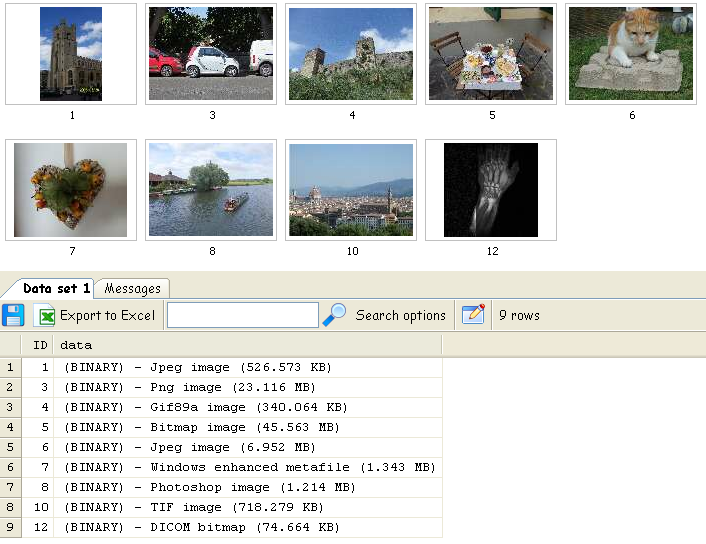The width and height of the screenshot is (706, 544).
Task: Click Export to Excel
Action: [108, 315]
